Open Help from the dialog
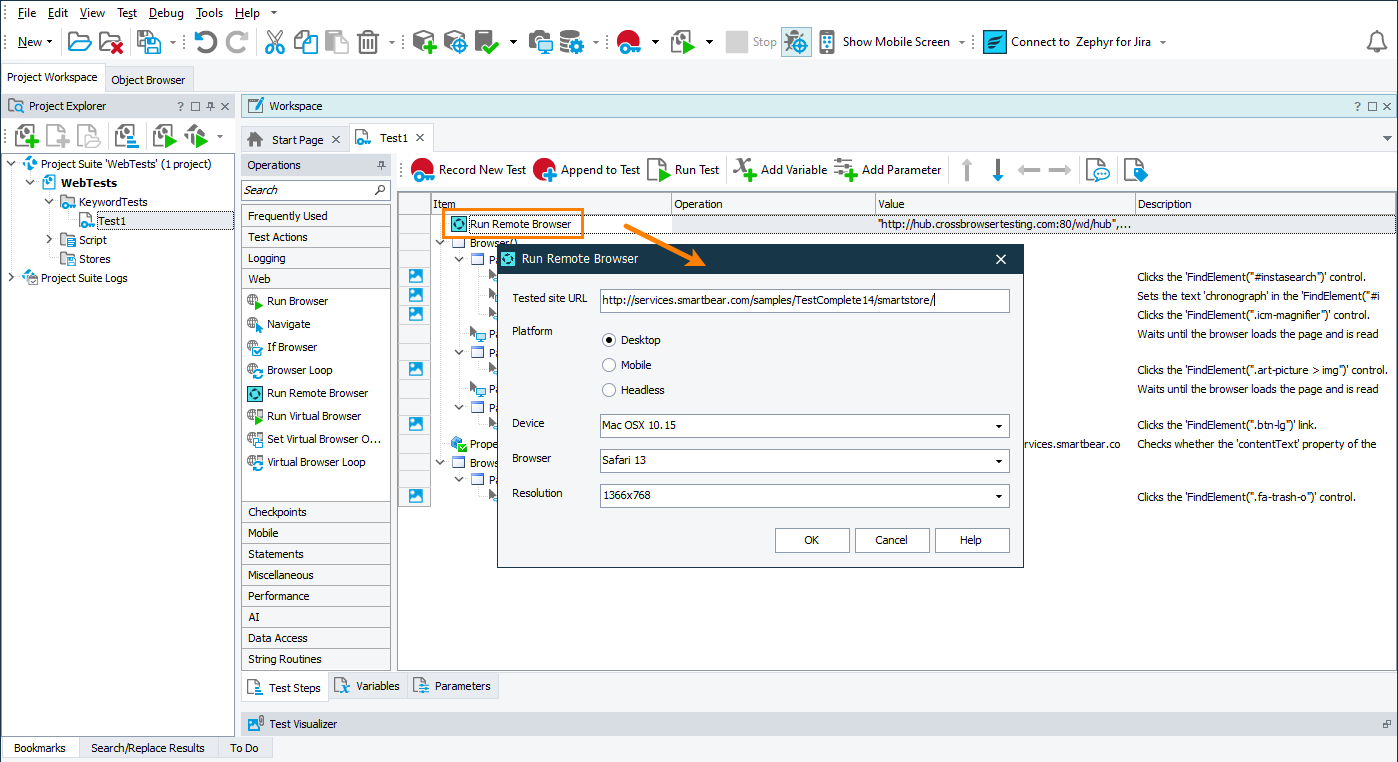1398x762 pixels. point(971,539)
